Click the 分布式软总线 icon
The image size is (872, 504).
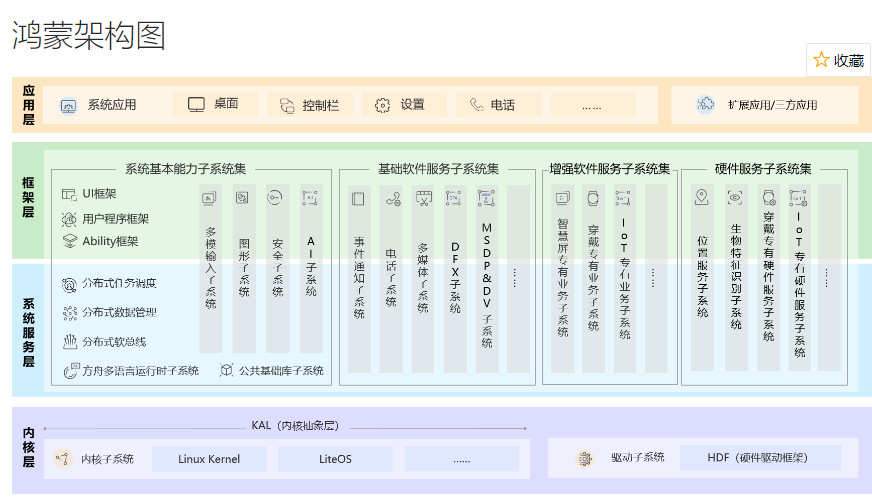[x=70, y=341]
